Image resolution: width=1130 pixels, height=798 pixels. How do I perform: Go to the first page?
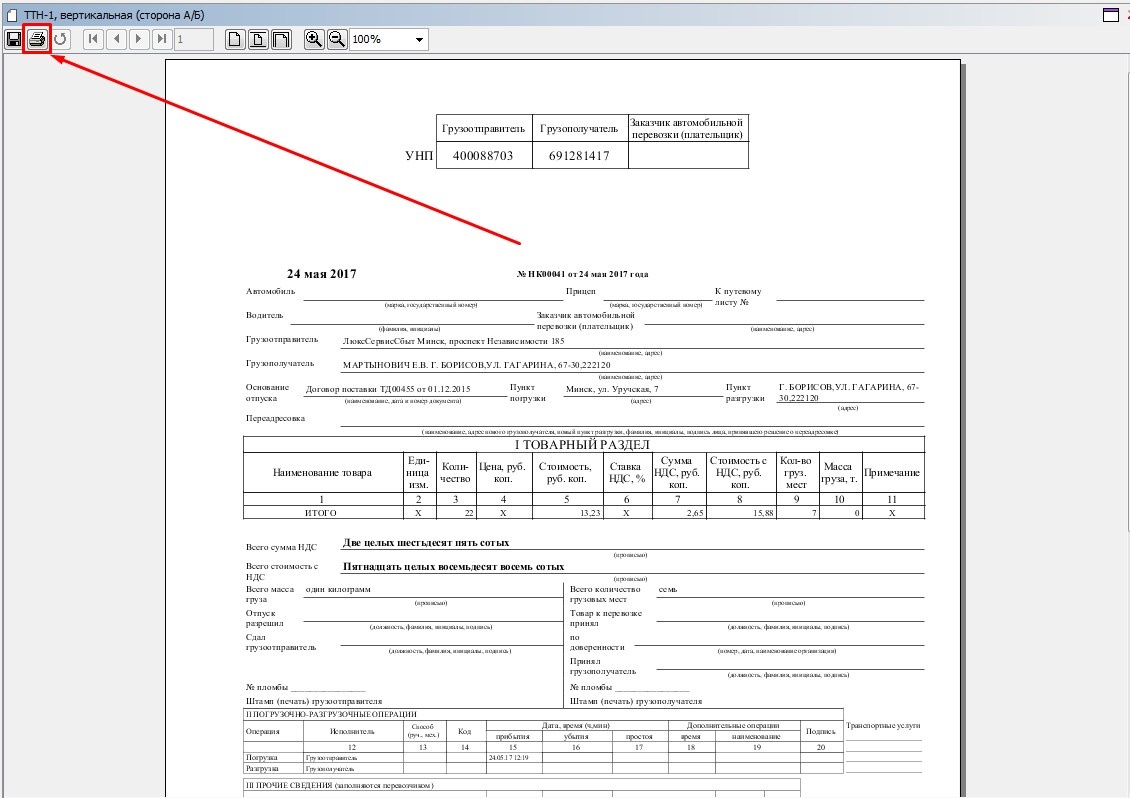point(93,39)
